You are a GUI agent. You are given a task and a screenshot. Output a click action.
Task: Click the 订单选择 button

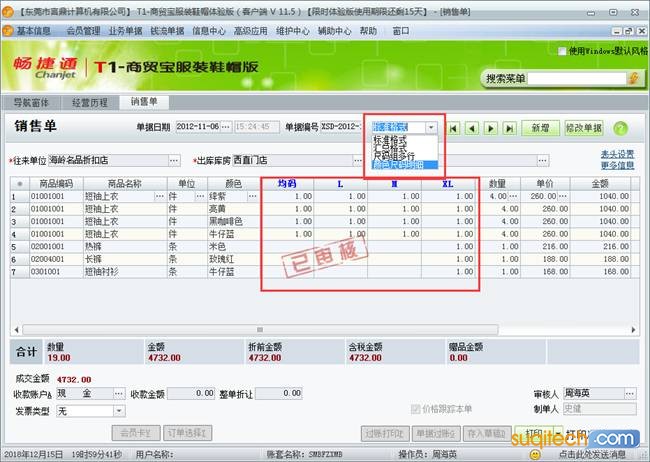(x=188, y=433)
